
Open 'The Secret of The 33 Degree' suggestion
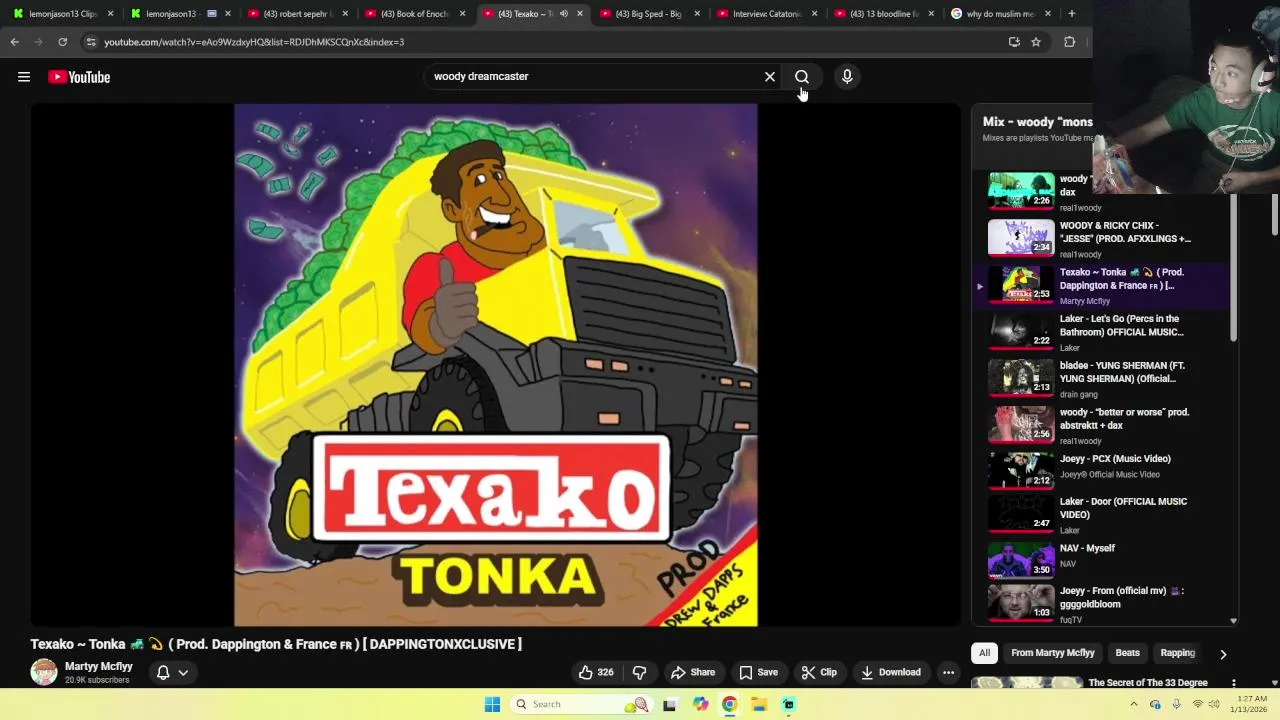pyautogui.click(x=1148, y=683)
